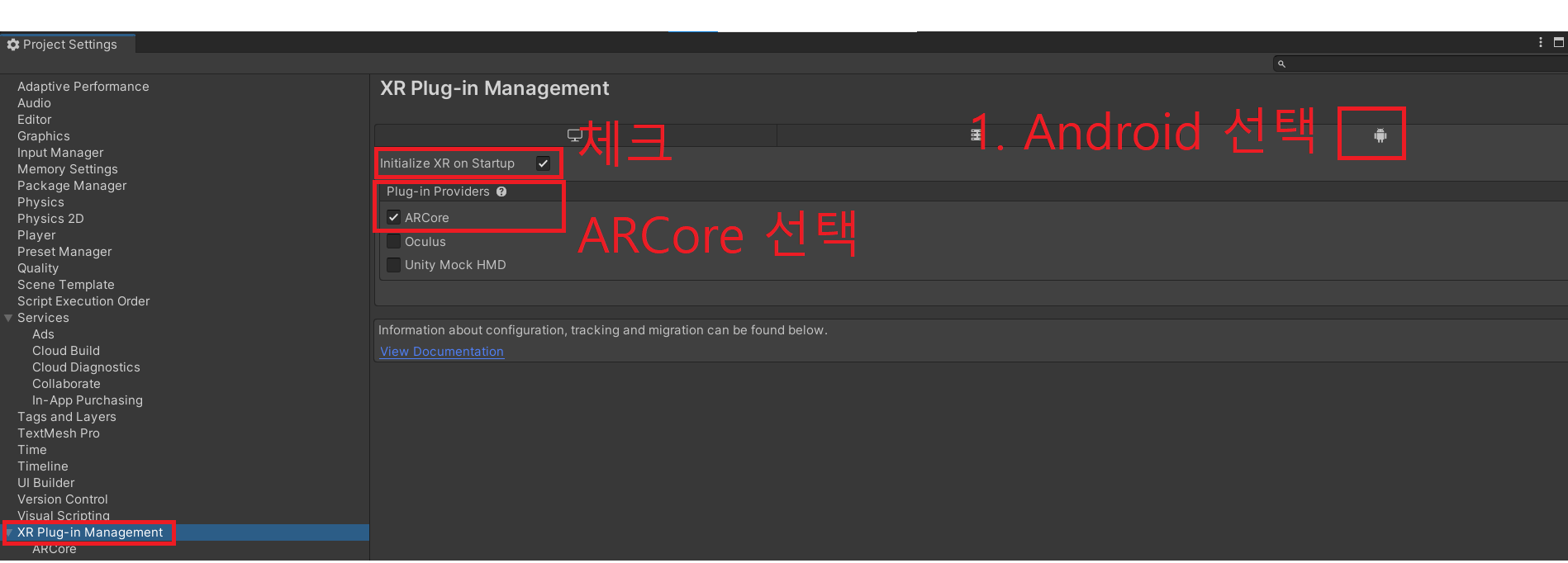Select the Standalone desktop platform tab icon
Viewport: 1568px width, 563px height.
point(575,135)
